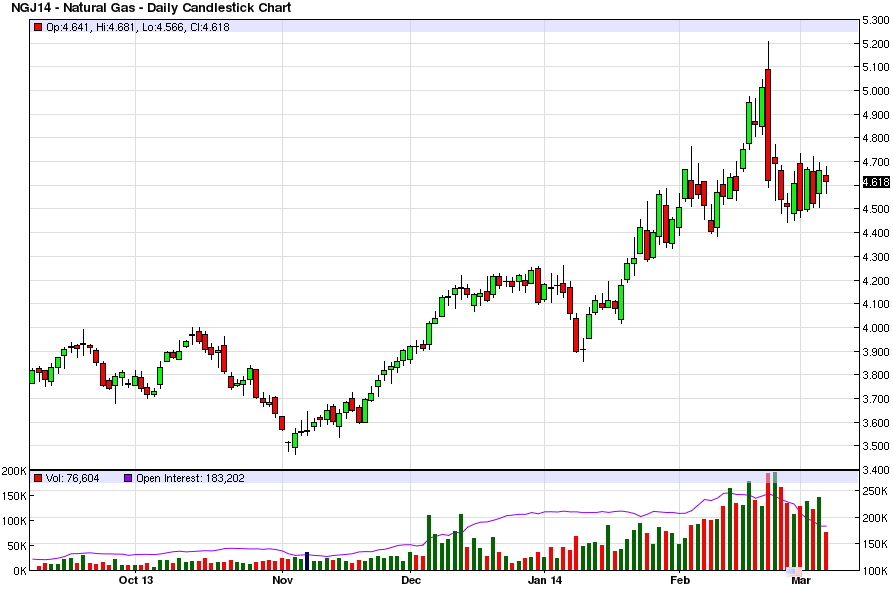Click the purple Open Interest legend swatch
This screenshot has width=893, height=589.
(128, 478)
